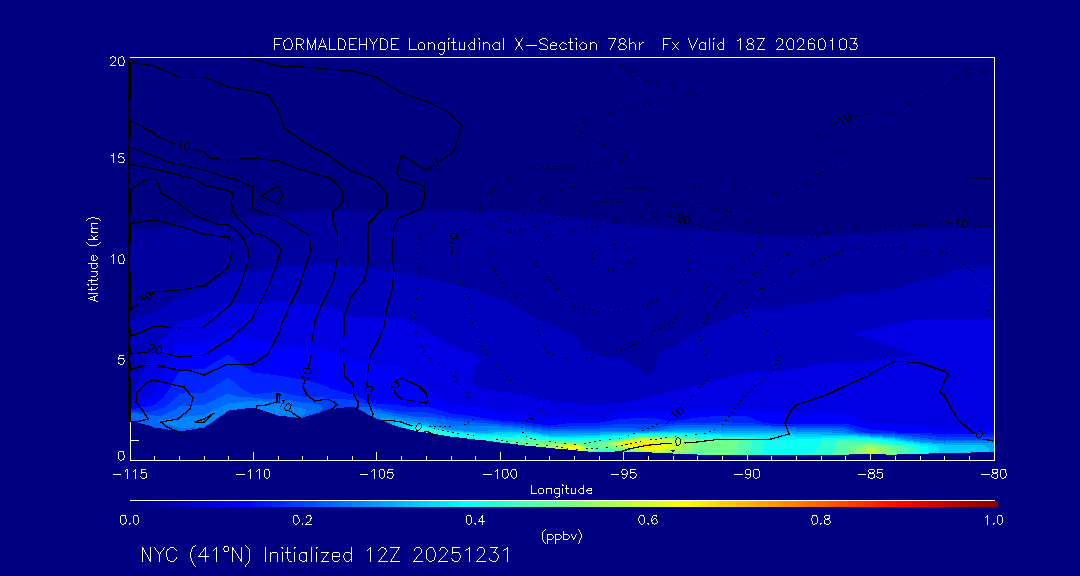The image size is (1080, 576).
Task: Click the -85 longitude tick label
Action: pyautogui.click(x=870, y=475)
